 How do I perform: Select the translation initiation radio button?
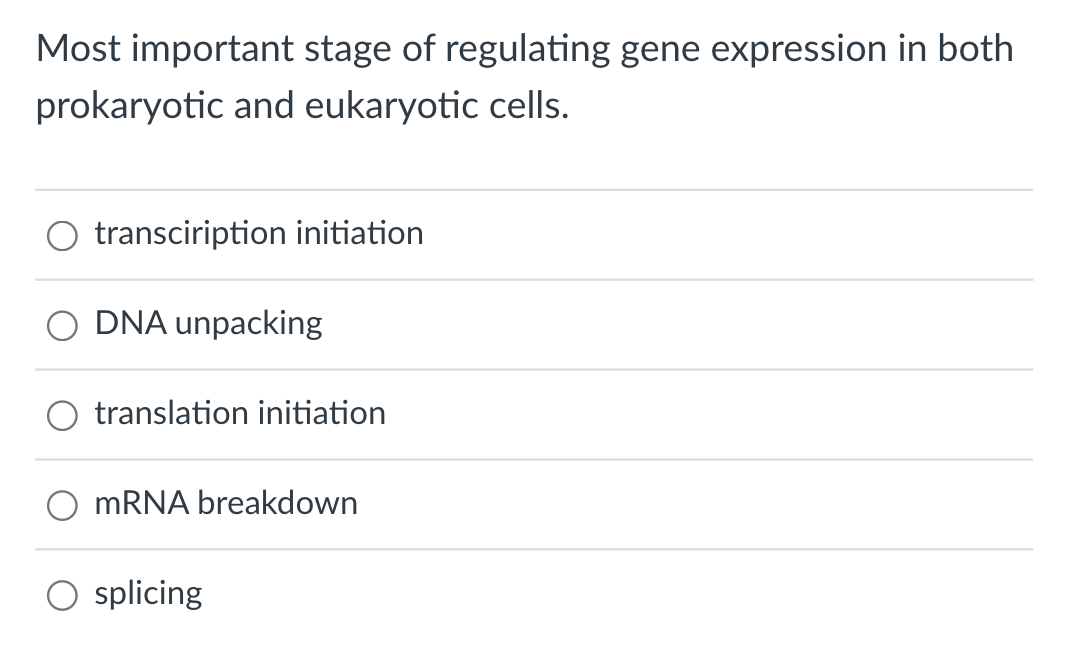62,415
